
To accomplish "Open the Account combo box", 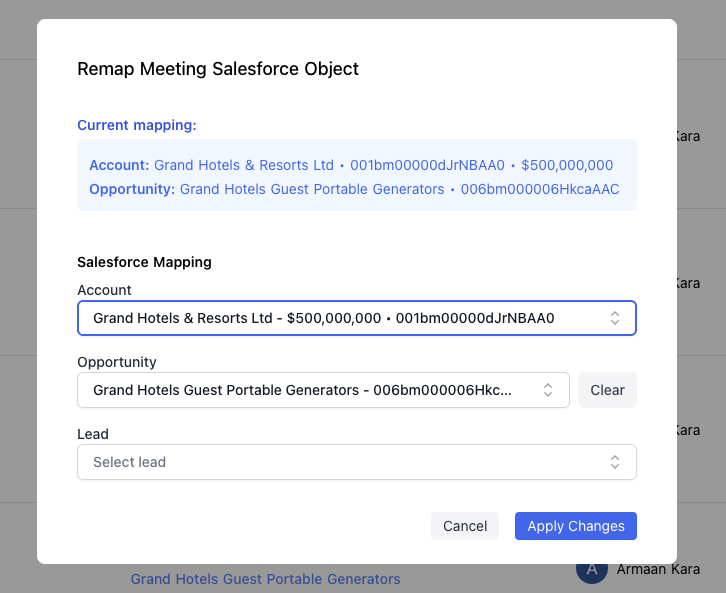I will coord(357,318).
